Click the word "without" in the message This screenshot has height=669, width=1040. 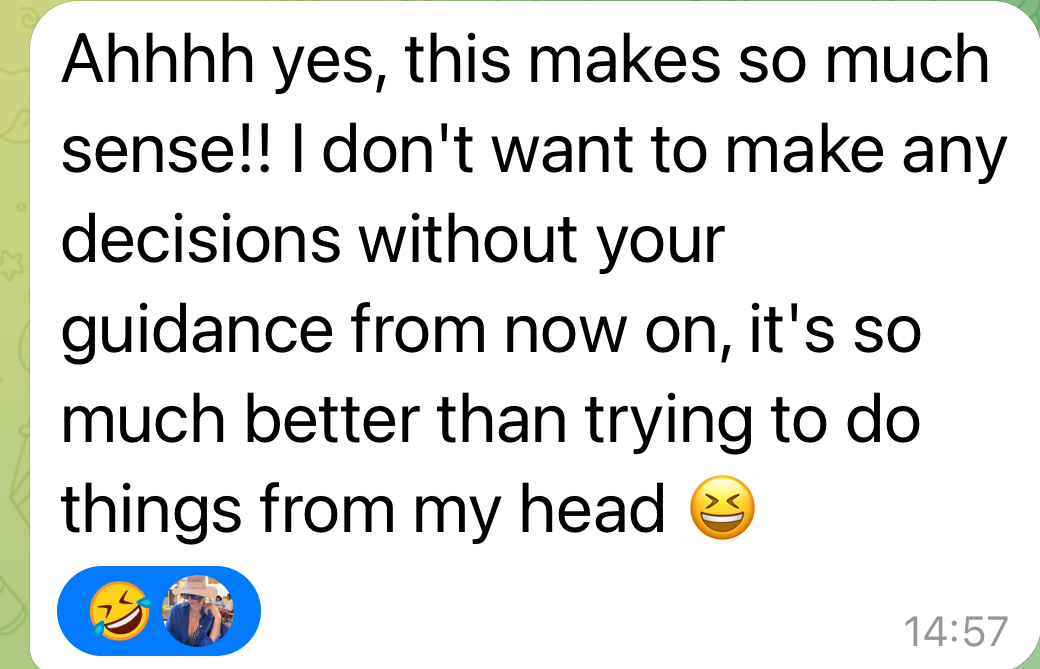coord(468,239)
